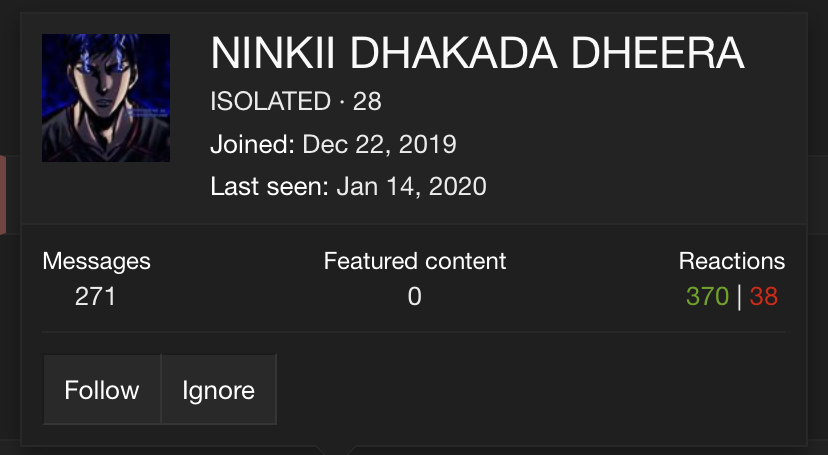Image resolution: width=828 pixels, height=455 pixels.
Task: Click the red 38 negative reactions
Action: click(x=764, y=296)
